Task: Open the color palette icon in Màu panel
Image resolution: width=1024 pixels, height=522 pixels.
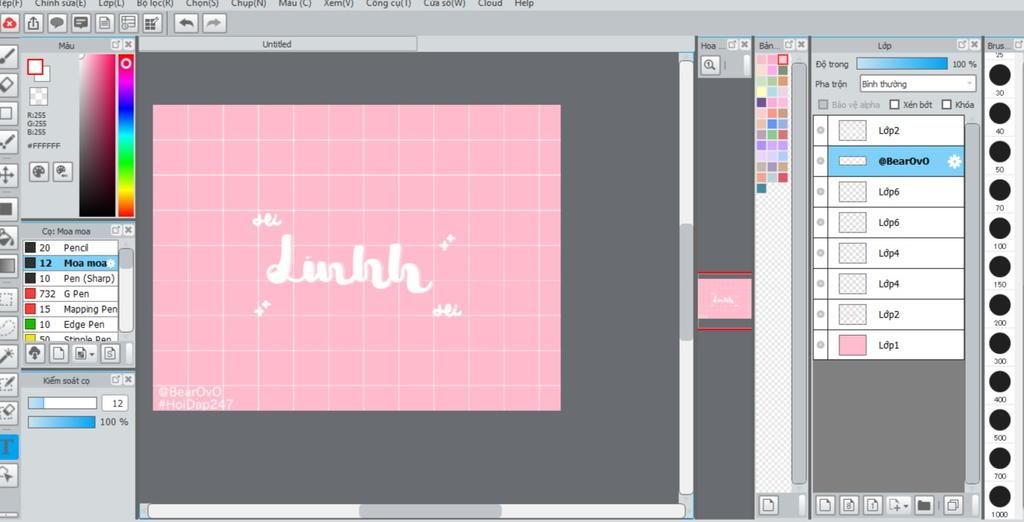Action: [39, 172]
